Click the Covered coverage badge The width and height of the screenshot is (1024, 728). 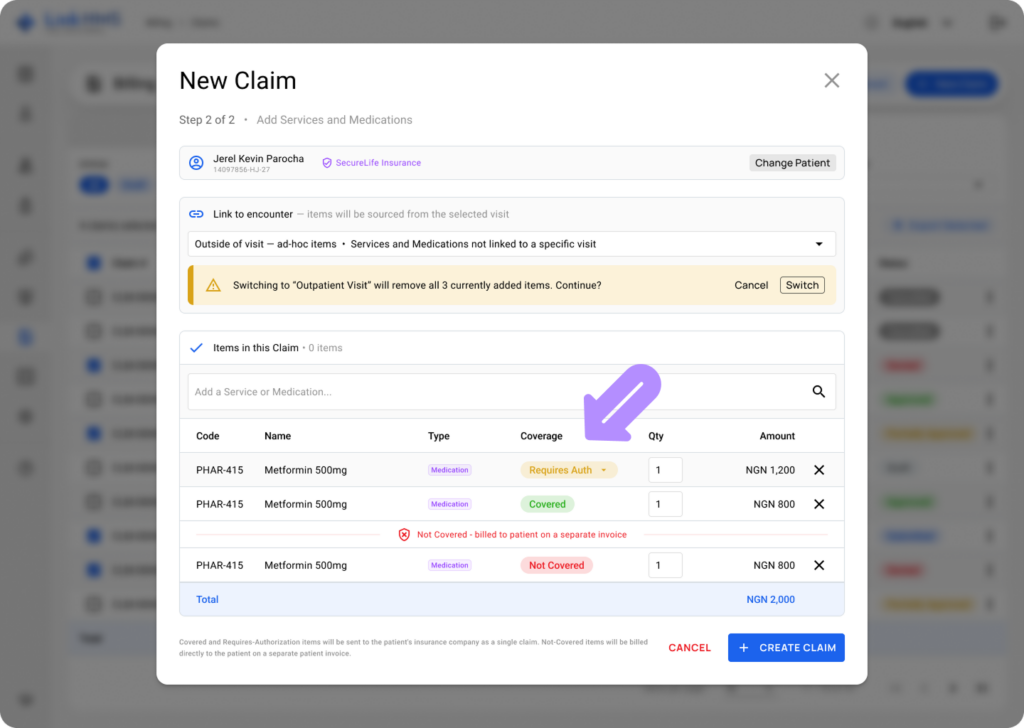[547, 504]
